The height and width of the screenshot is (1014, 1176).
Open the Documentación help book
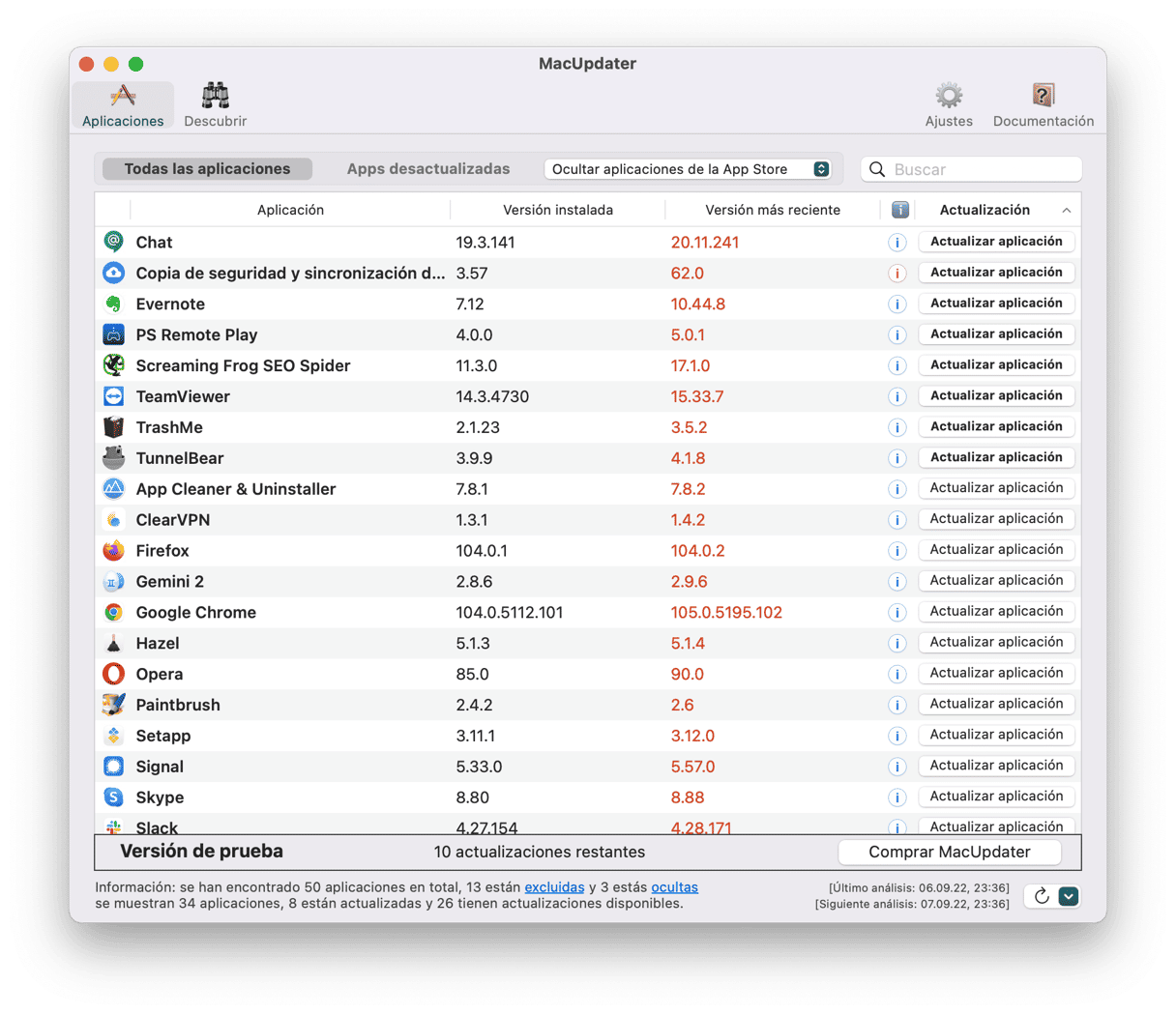click(x=1043, y=105)
